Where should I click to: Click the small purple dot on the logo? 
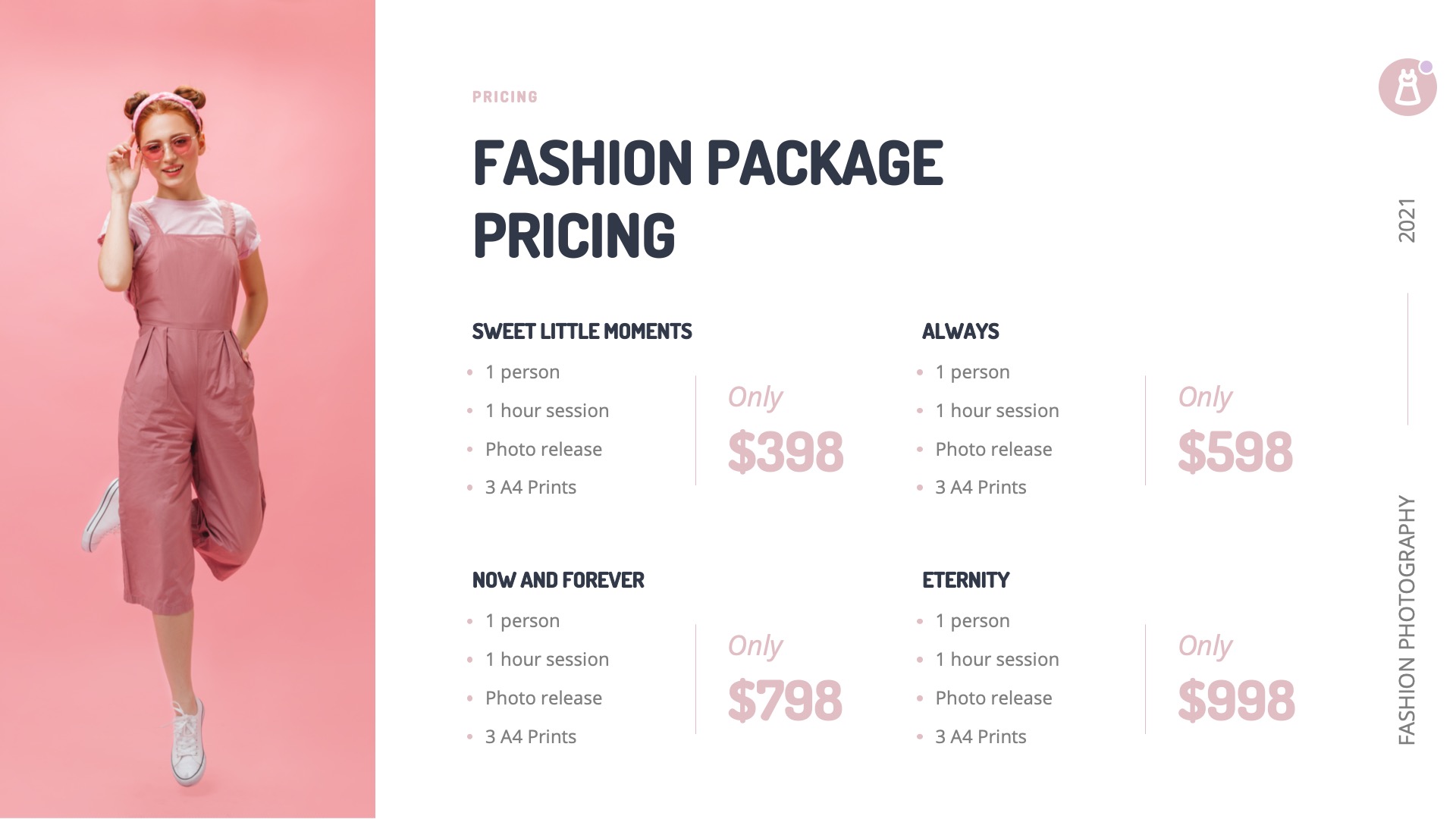click(1426, 67)
